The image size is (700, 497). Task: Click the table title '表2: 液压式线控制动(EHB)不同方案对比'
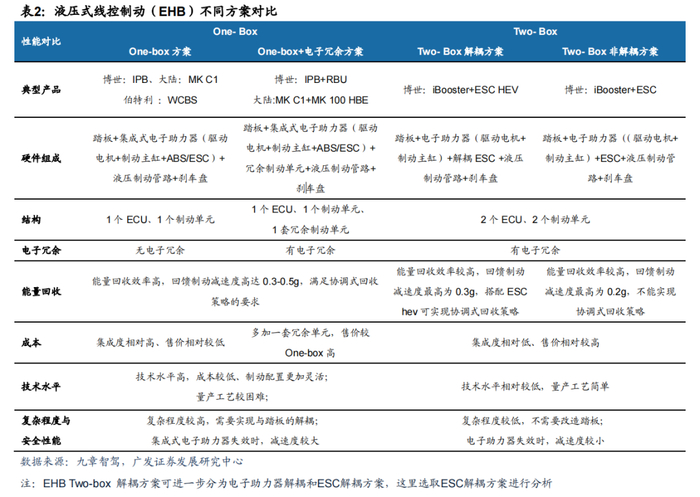tap(149, 11)
